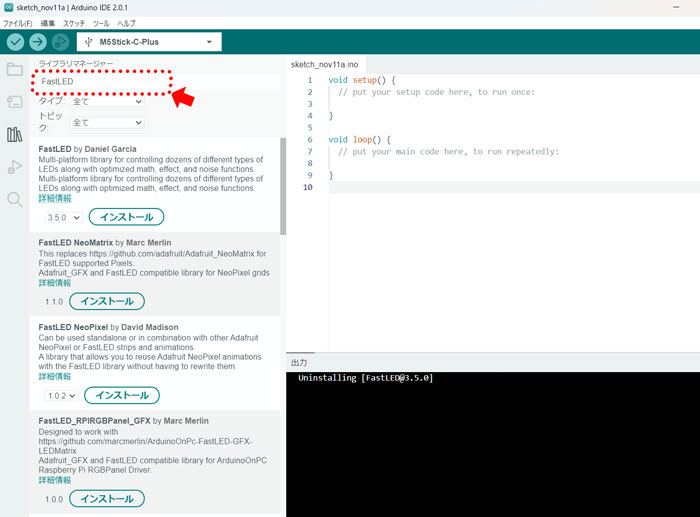Click the 'put your main code here' comment
700x517 pixels.
tap(448, 151)
